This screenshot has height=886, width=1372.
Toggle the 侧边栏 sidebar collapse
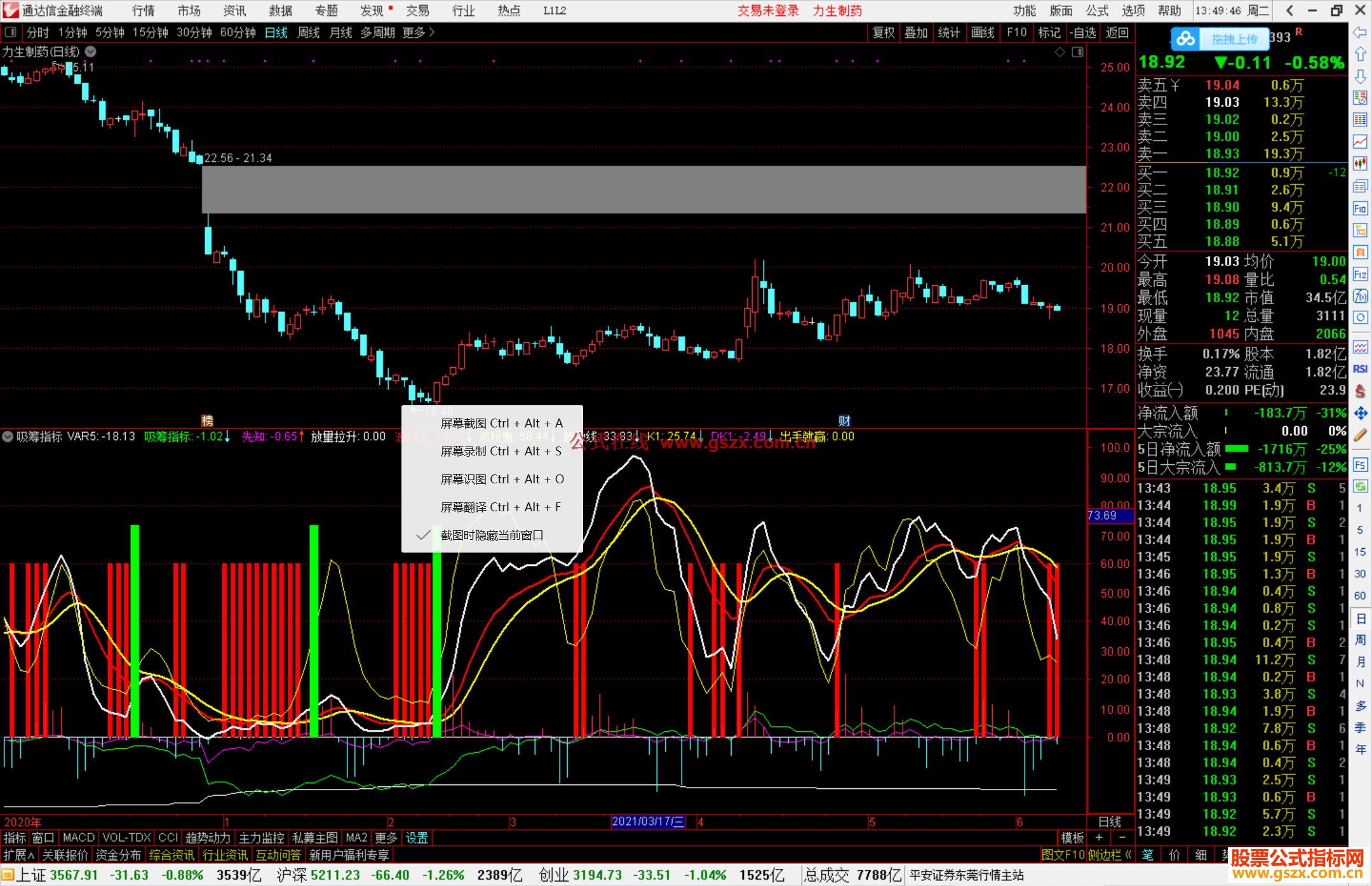click(x=1110, y=855)
